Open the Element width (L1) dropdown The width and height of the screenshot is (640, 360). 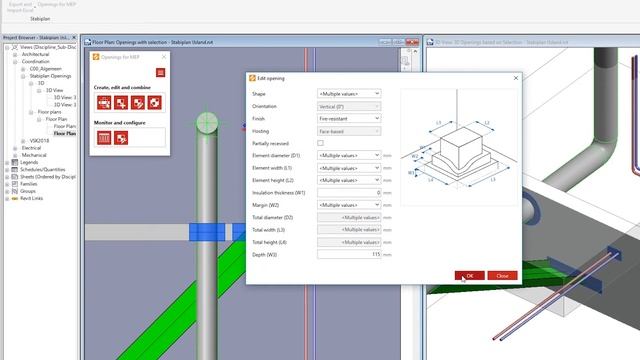point(349,168)
